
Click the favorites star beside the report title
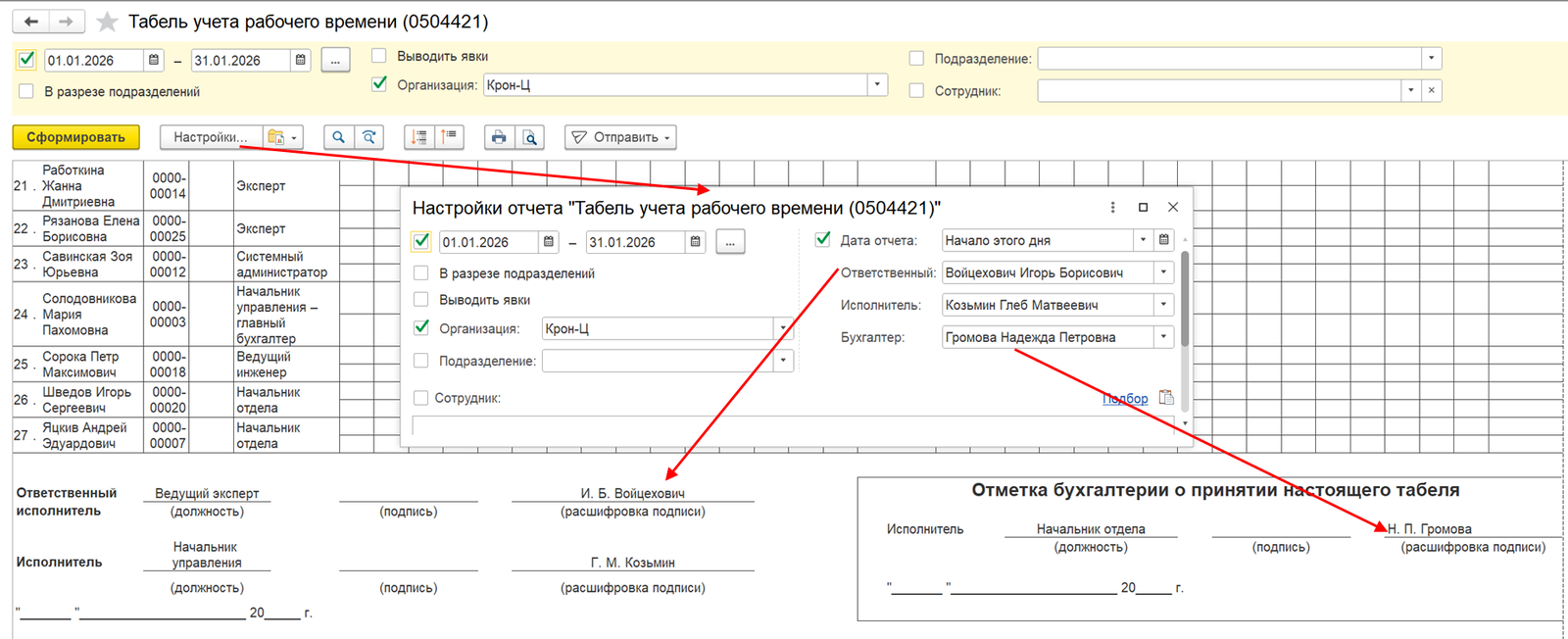click(108, 22)
